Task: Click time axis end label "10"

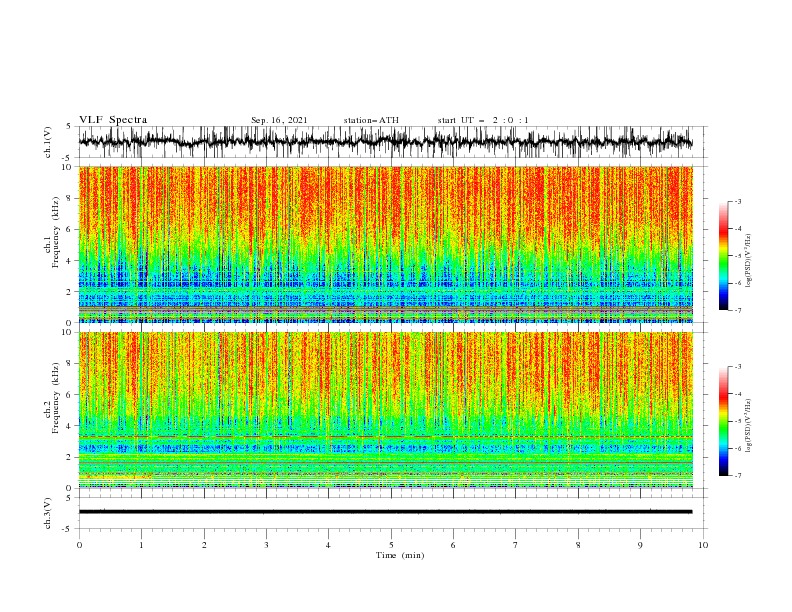Action: (x=703, y=545)
